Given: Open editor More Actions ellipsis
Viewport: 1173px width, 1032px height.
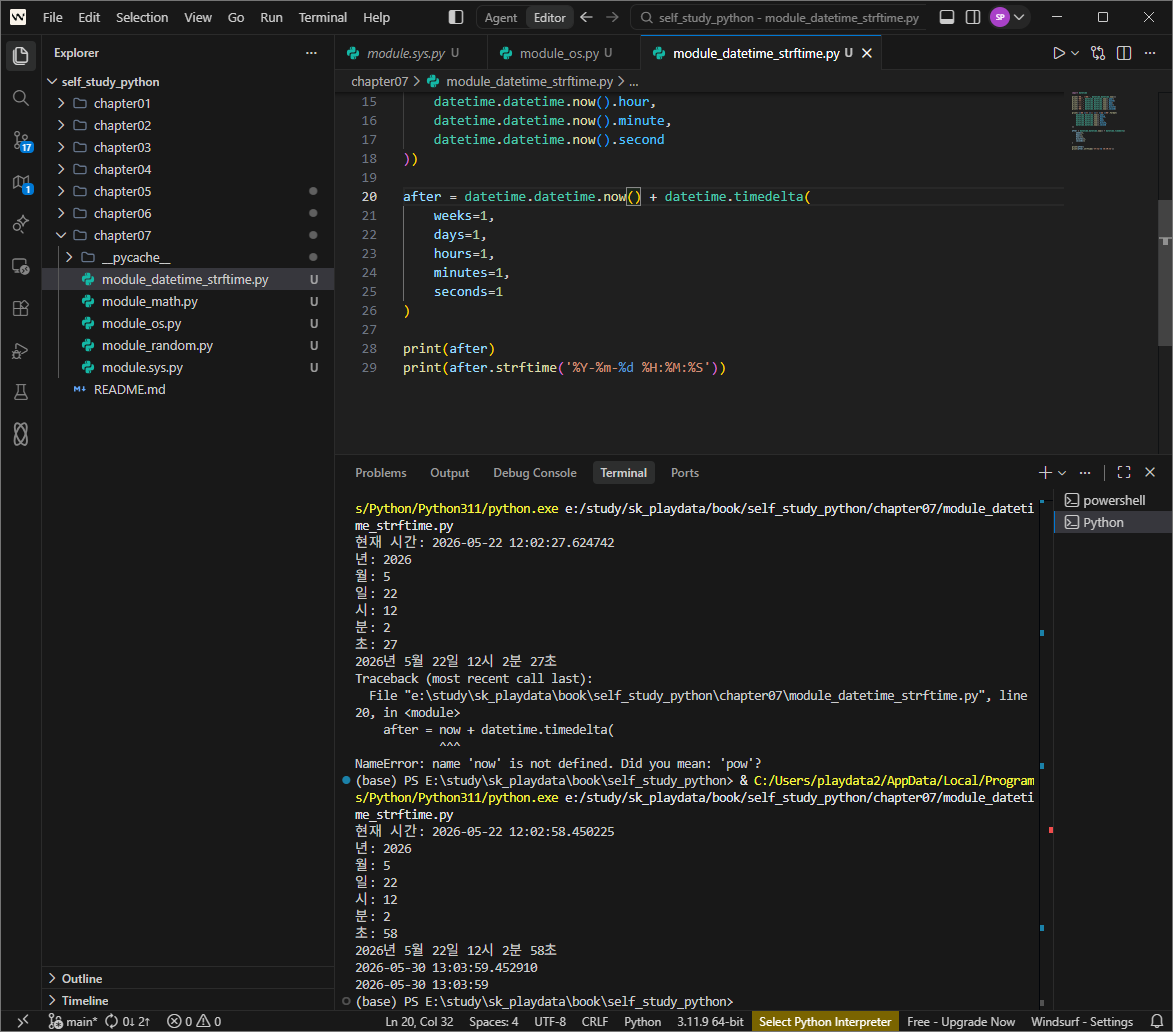Looking at the screenshot, I should click(x=1150, y=53).
